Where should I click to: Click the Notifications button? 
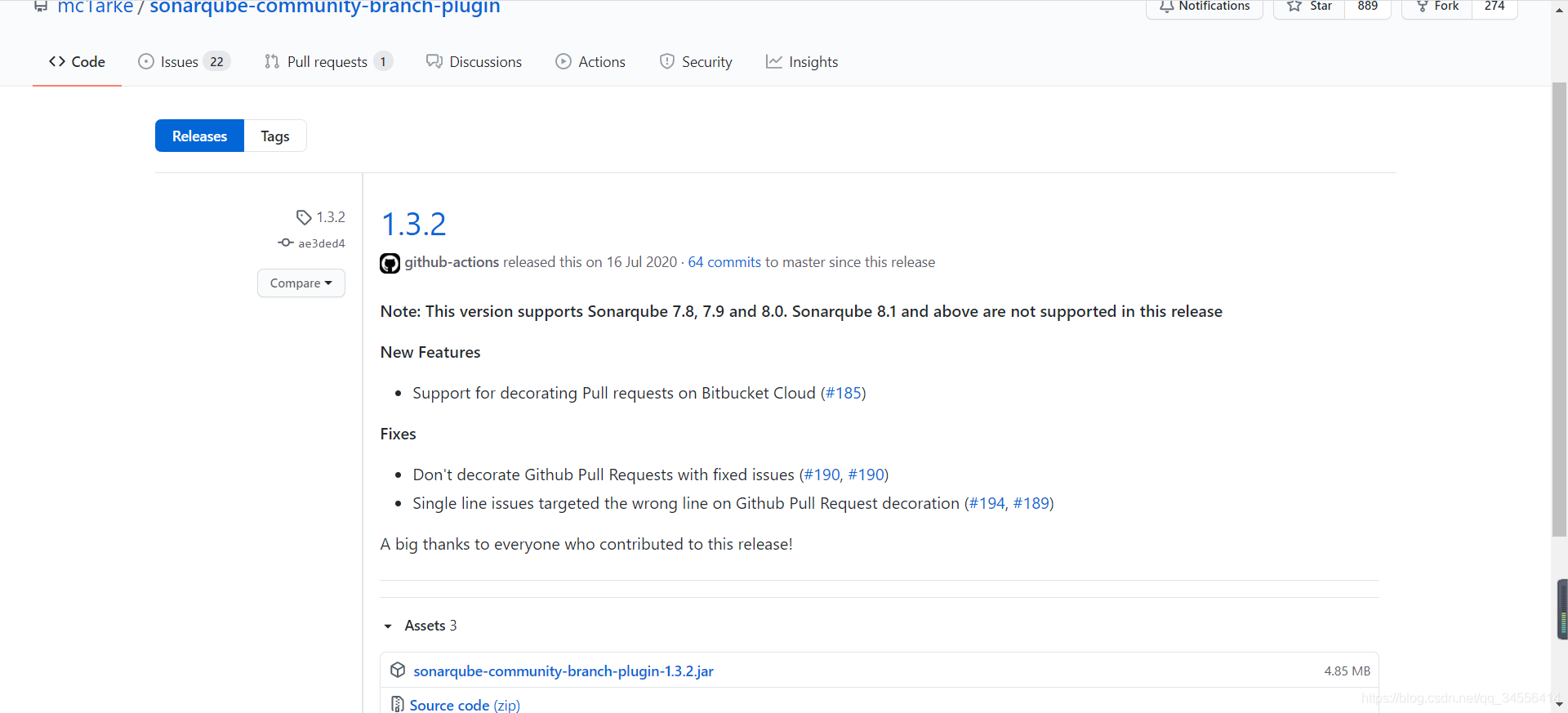point(1205,7)
